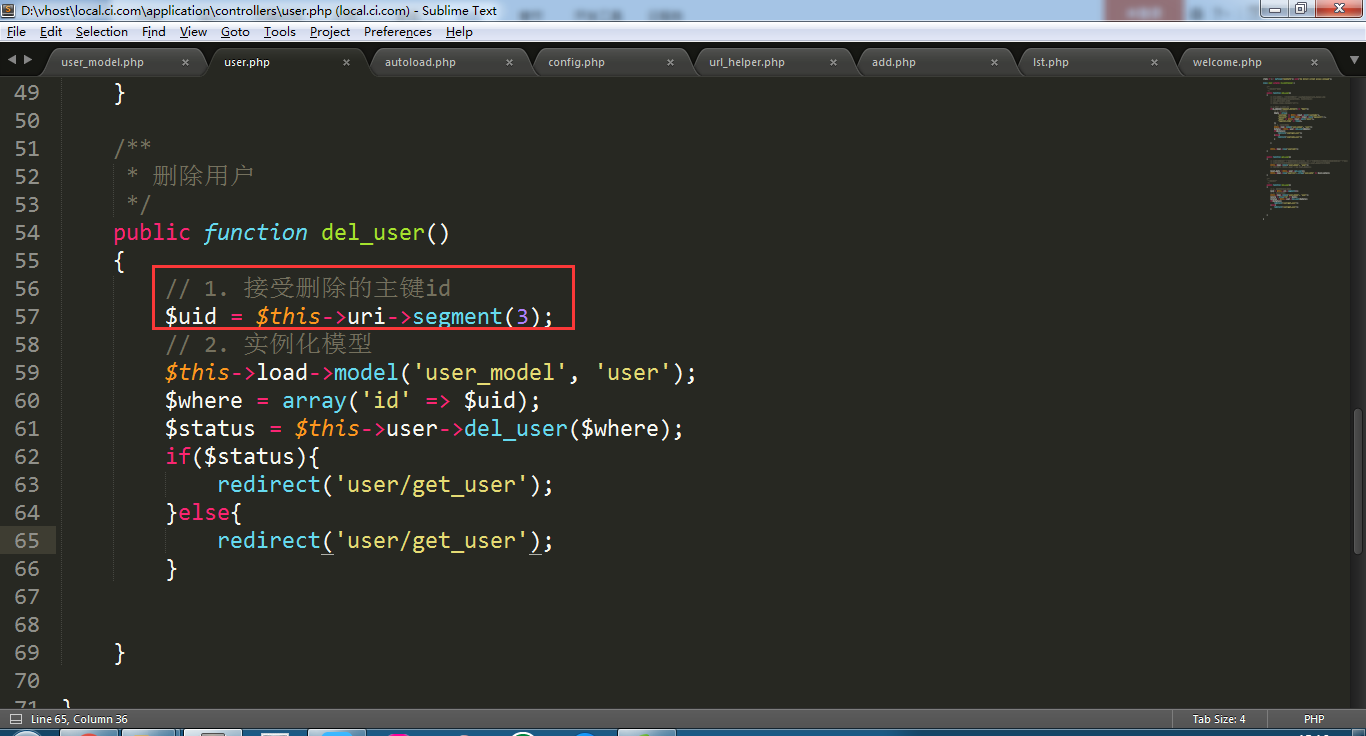This screenshot has width=1366, height=736.
Task: Open the Goto menu
Action: click(235, 32)
